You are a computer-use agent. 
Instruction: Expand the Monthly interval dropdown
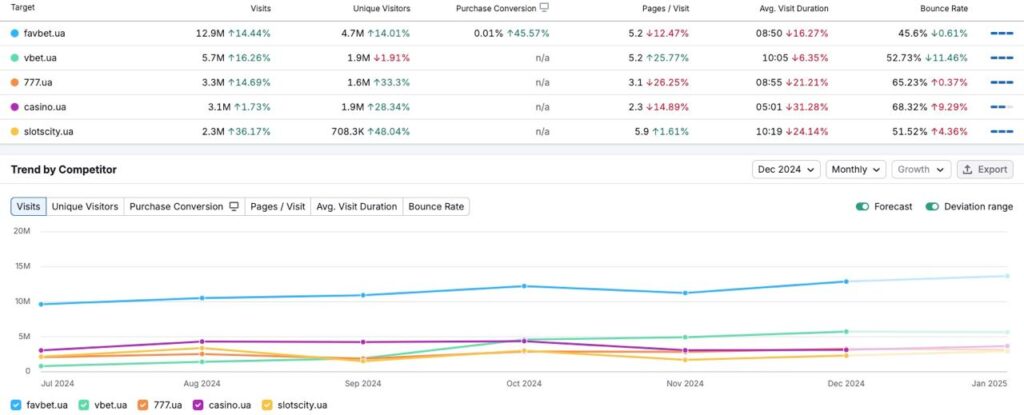[856, 169]
